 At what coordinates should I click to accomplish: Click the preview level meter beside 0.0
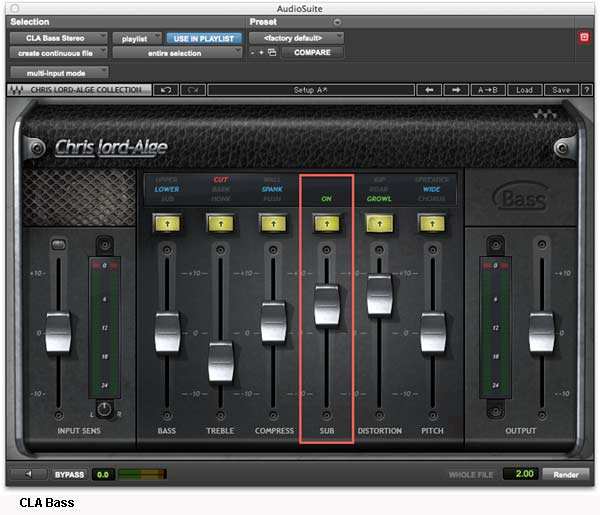coord(142,474)
